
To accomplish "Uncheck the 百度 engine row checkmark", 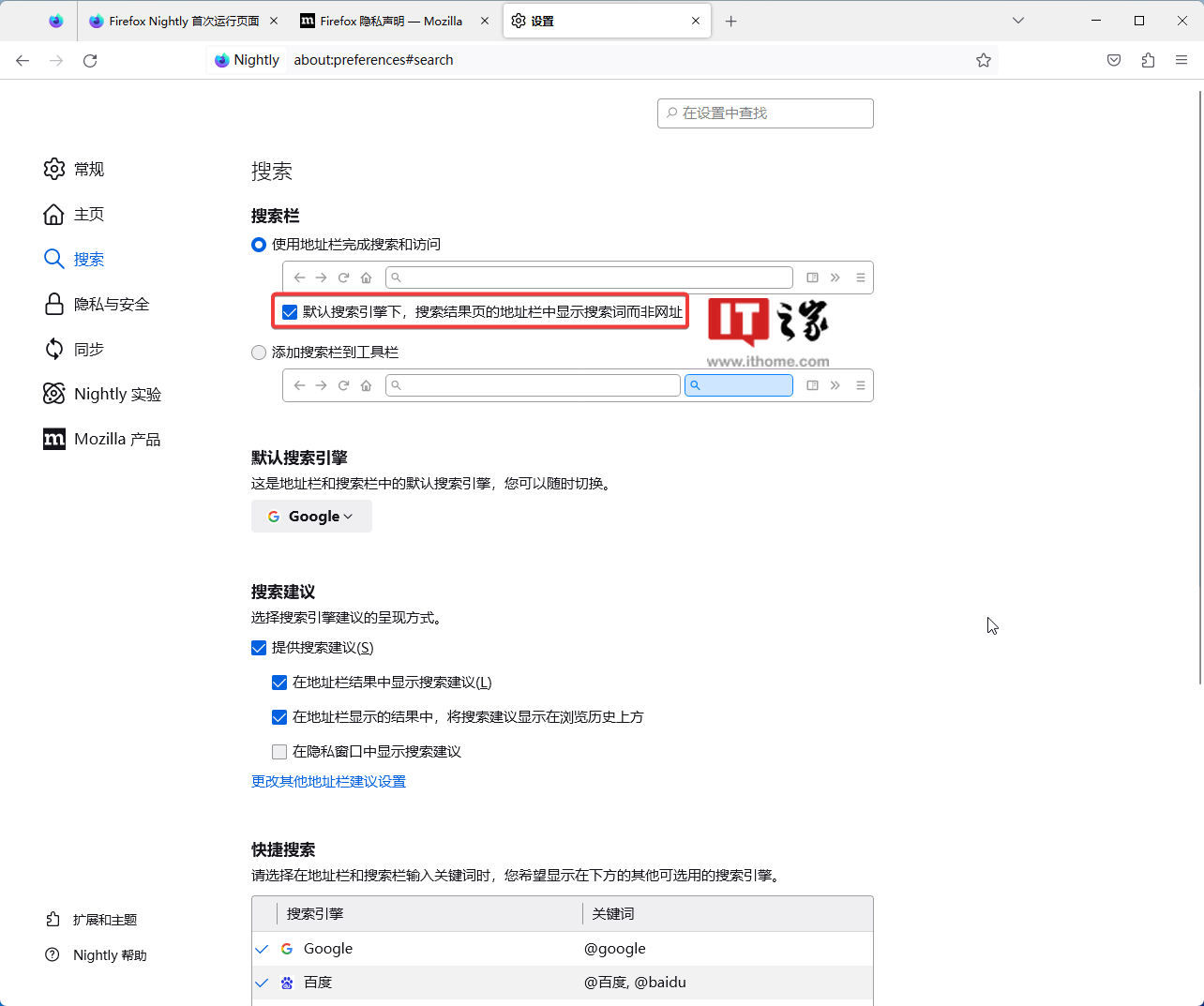I will pos(263,983).
